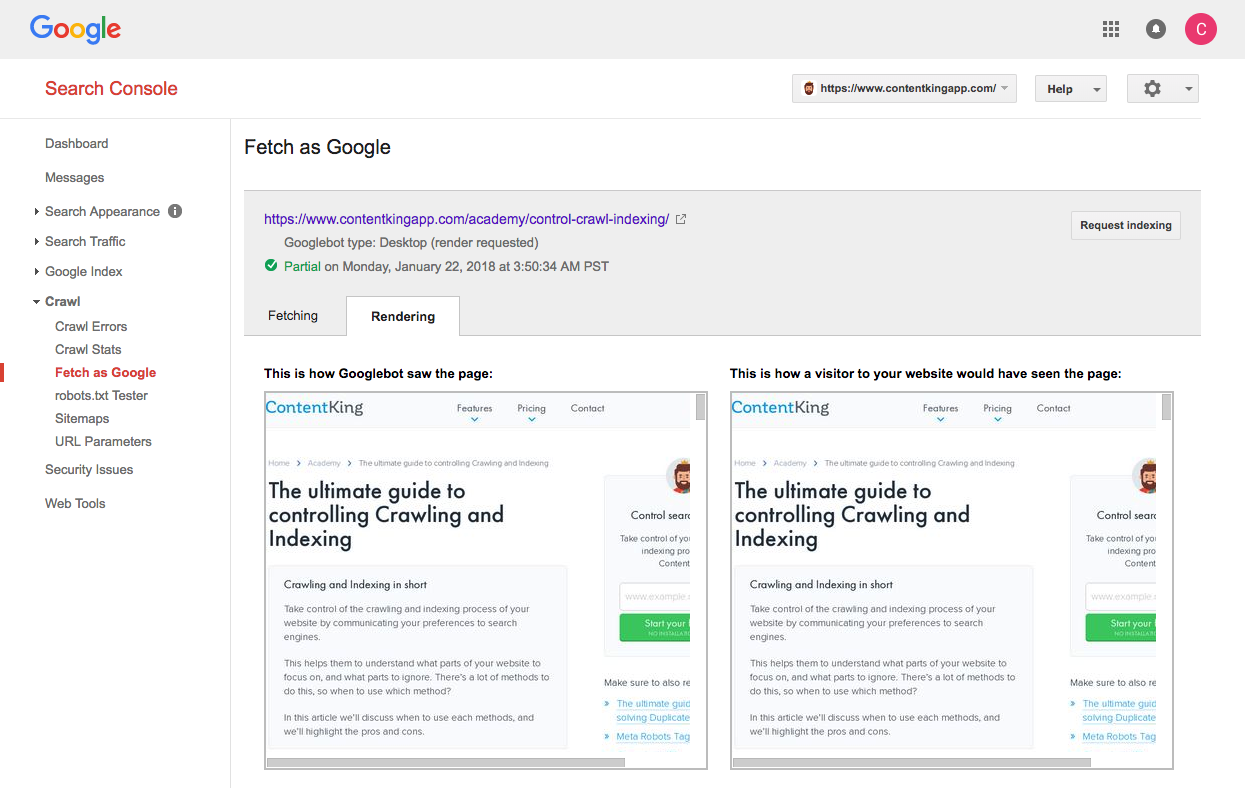1245x788 pixels.
Task: Open the robots.txt Tester
Action: point(101,395)
